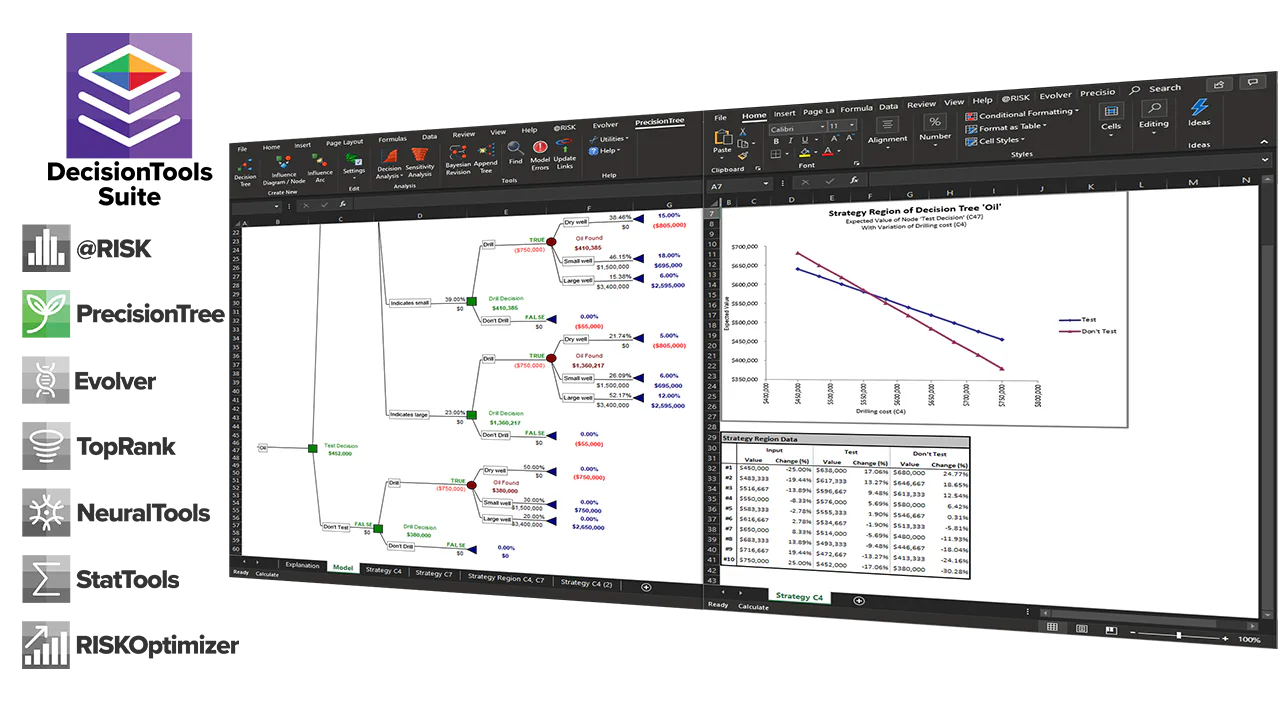Click the font color red A swatch
Image resolution: width=1280 pixels, height=720 pixels.
tap(826, 152)
